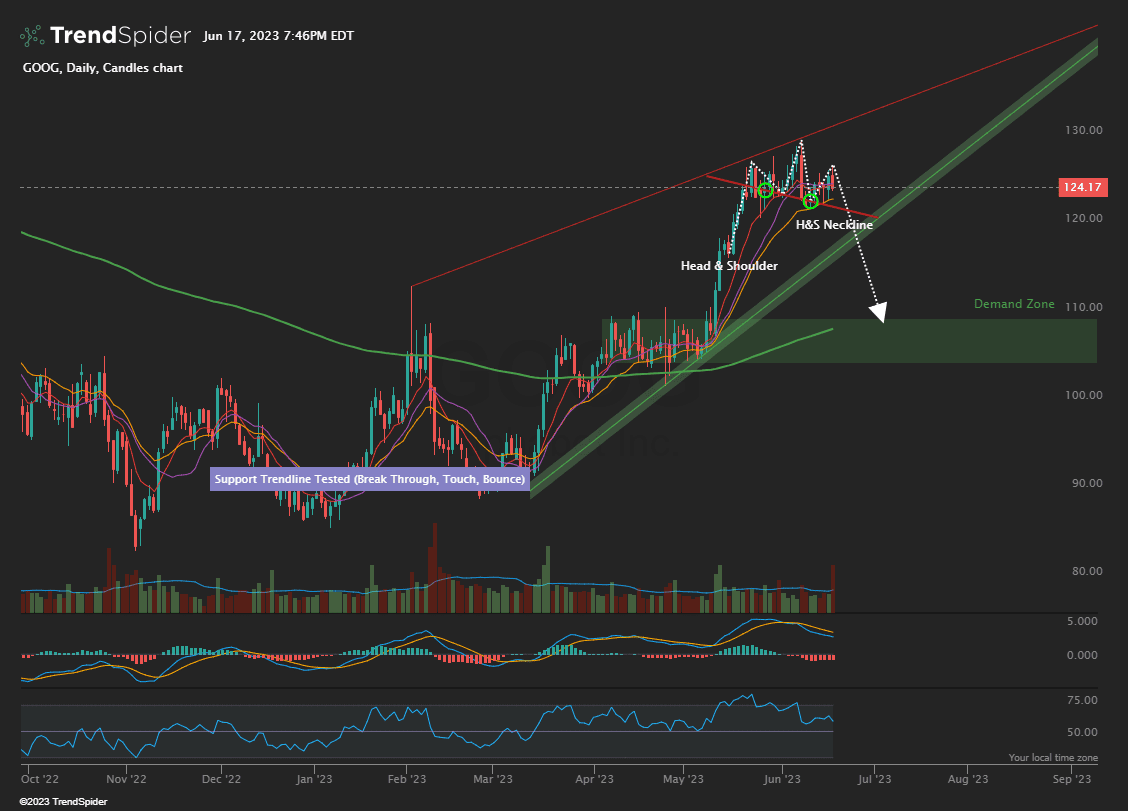The image size is (1128, 811).
Task: Click the tall red volume bar at far right
Action: pos(832,589)
